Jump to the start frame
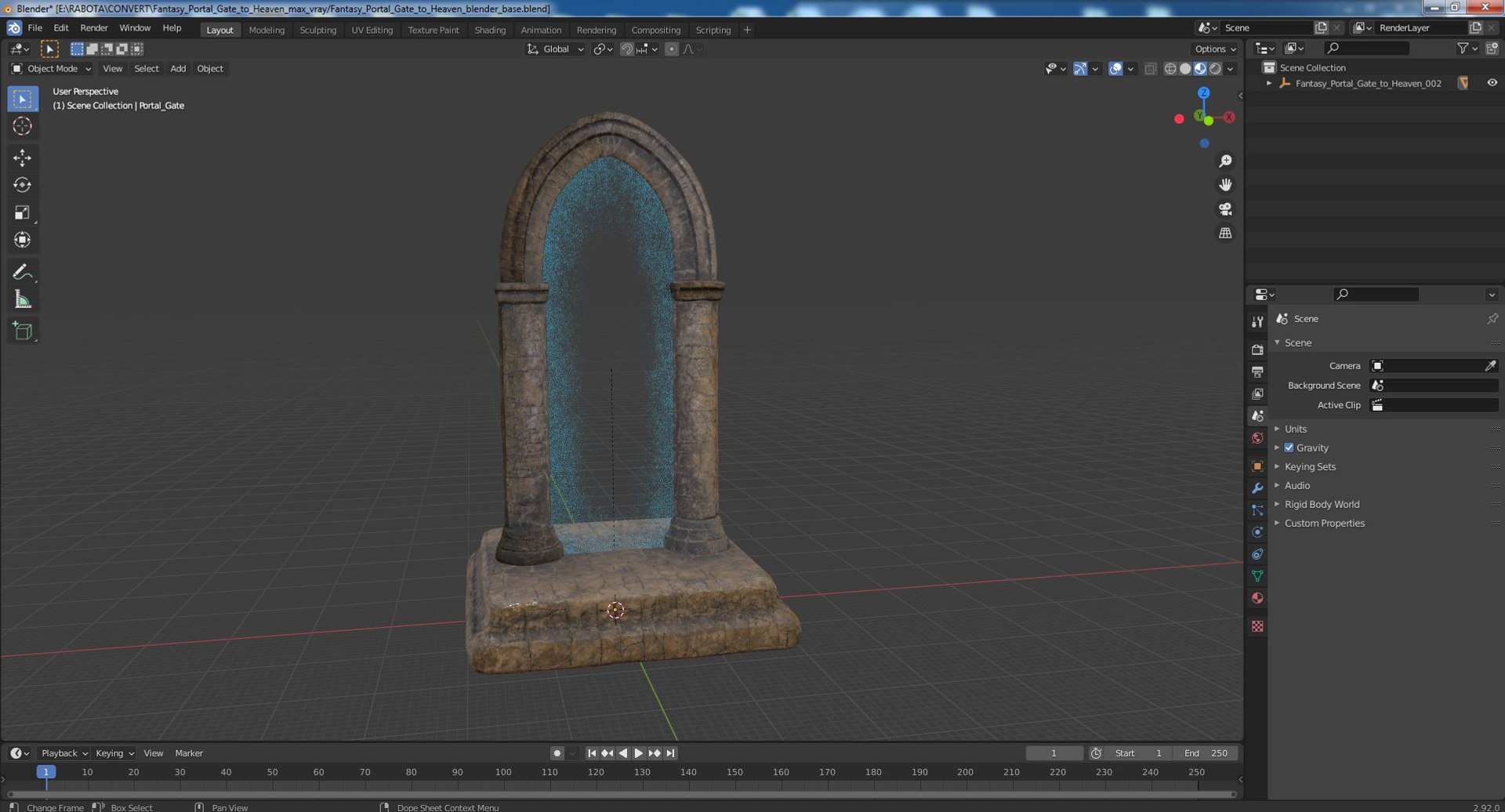This screenshot has height=812, width=1505. click(x=592, y=753)
